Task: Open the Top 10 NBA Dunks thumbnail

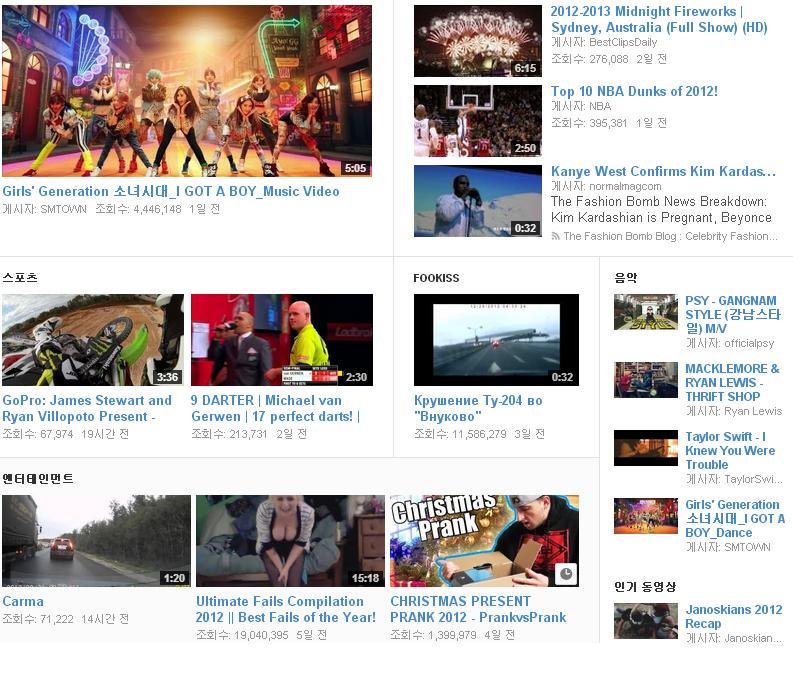Action: click(x=477, y=120)
